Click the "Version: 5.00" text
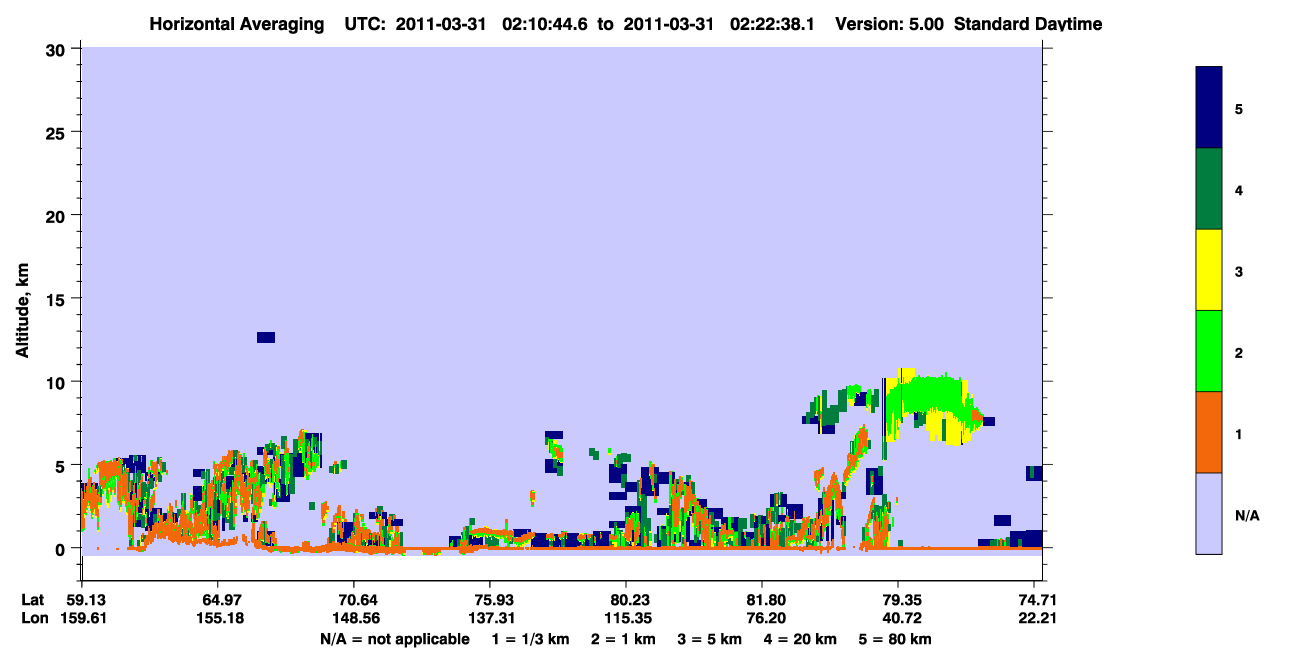The image size is (1300, 667). 889,23
